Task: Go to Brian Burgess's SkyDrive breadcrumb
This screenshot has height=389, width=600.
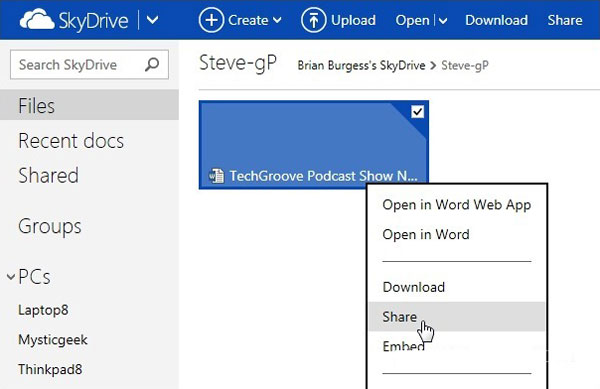Action: (361, 65)
